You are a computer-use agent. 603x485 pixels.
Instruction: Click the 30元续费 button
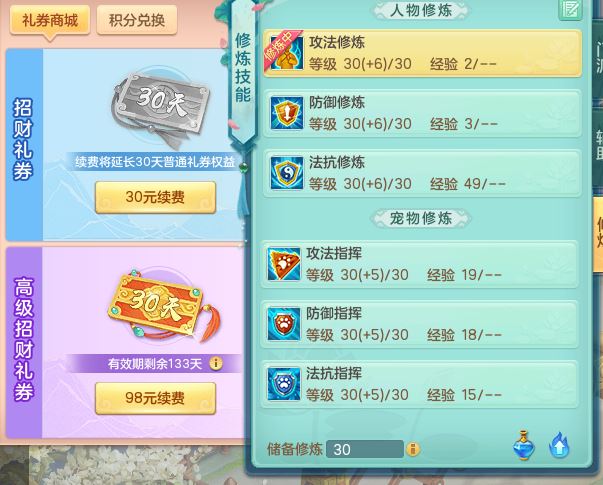click(x=155, y=197)
